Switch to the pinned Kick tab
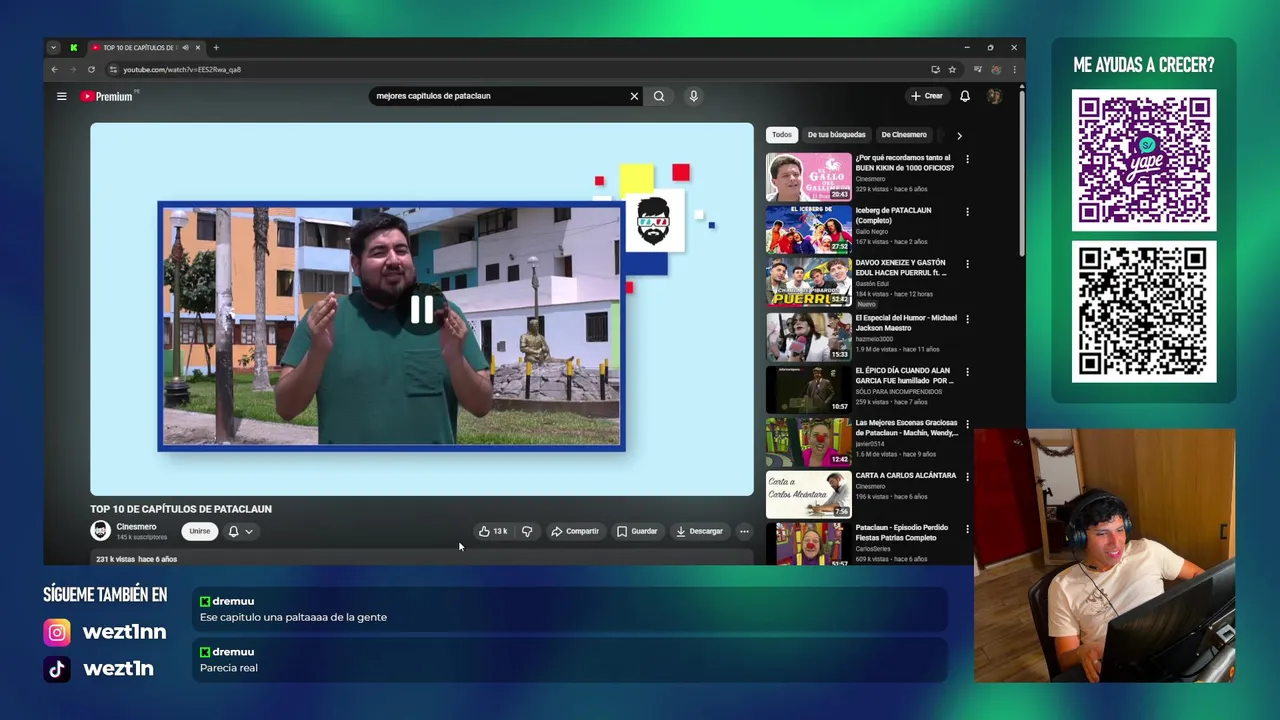 (x=73, y=47)
